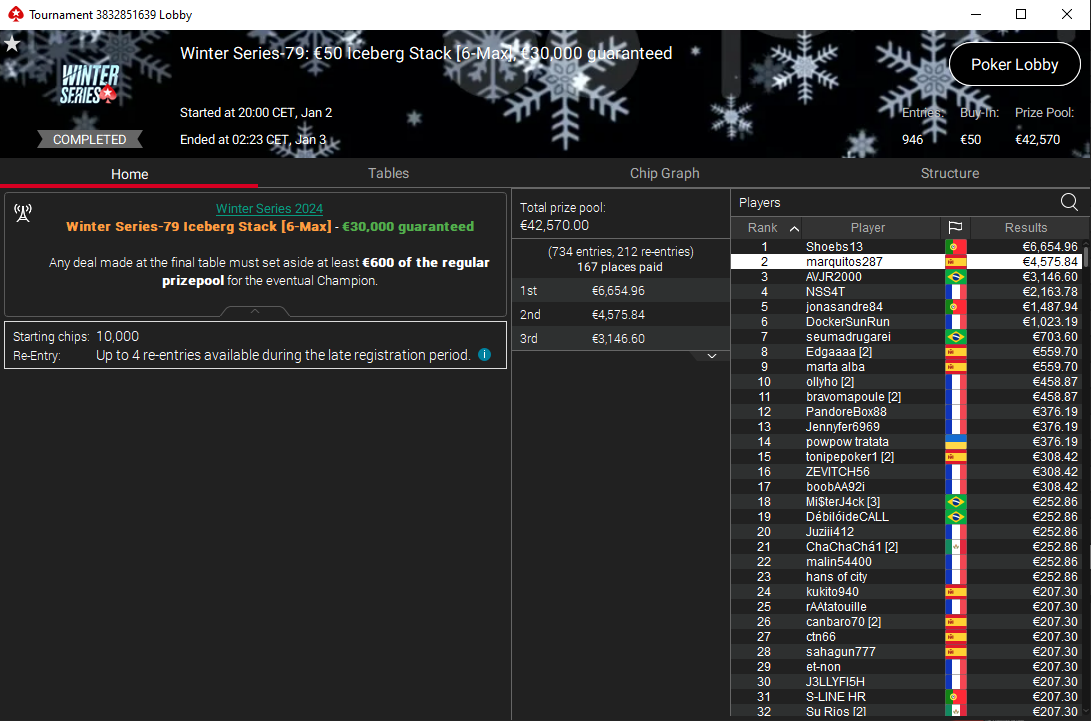Click the 3rd place prize row
The width and height of the screenshot is (1091, 721).
coord(621,338)
